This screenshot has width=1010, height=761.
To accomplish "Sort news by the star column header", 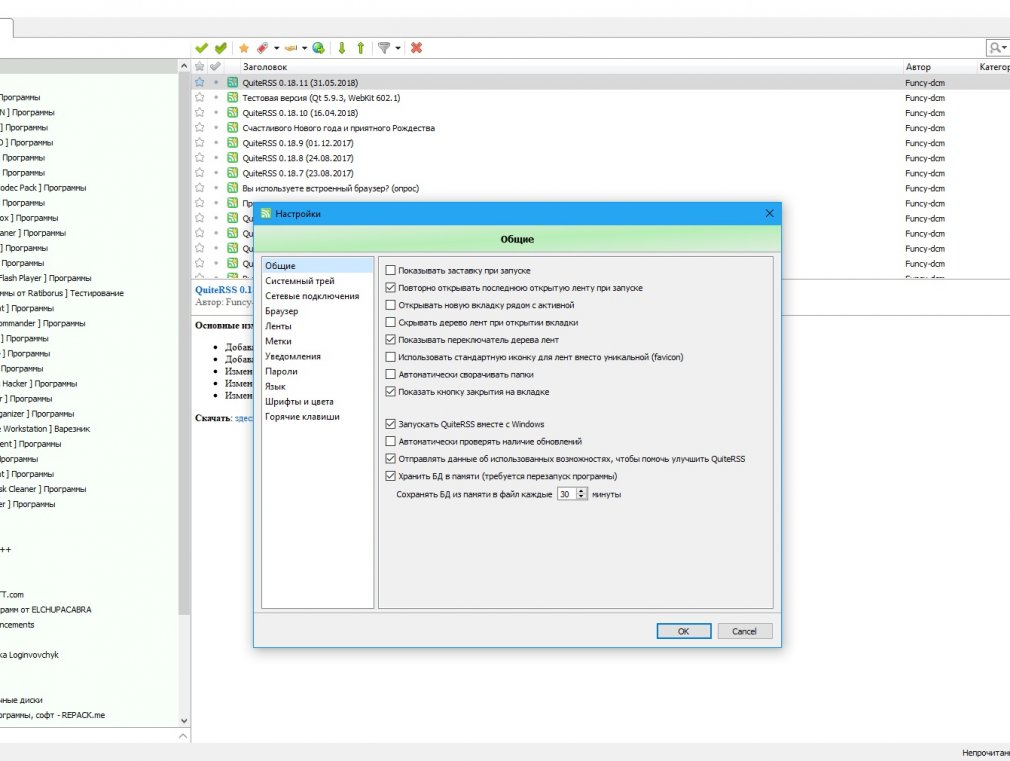I will click(200, 66).
